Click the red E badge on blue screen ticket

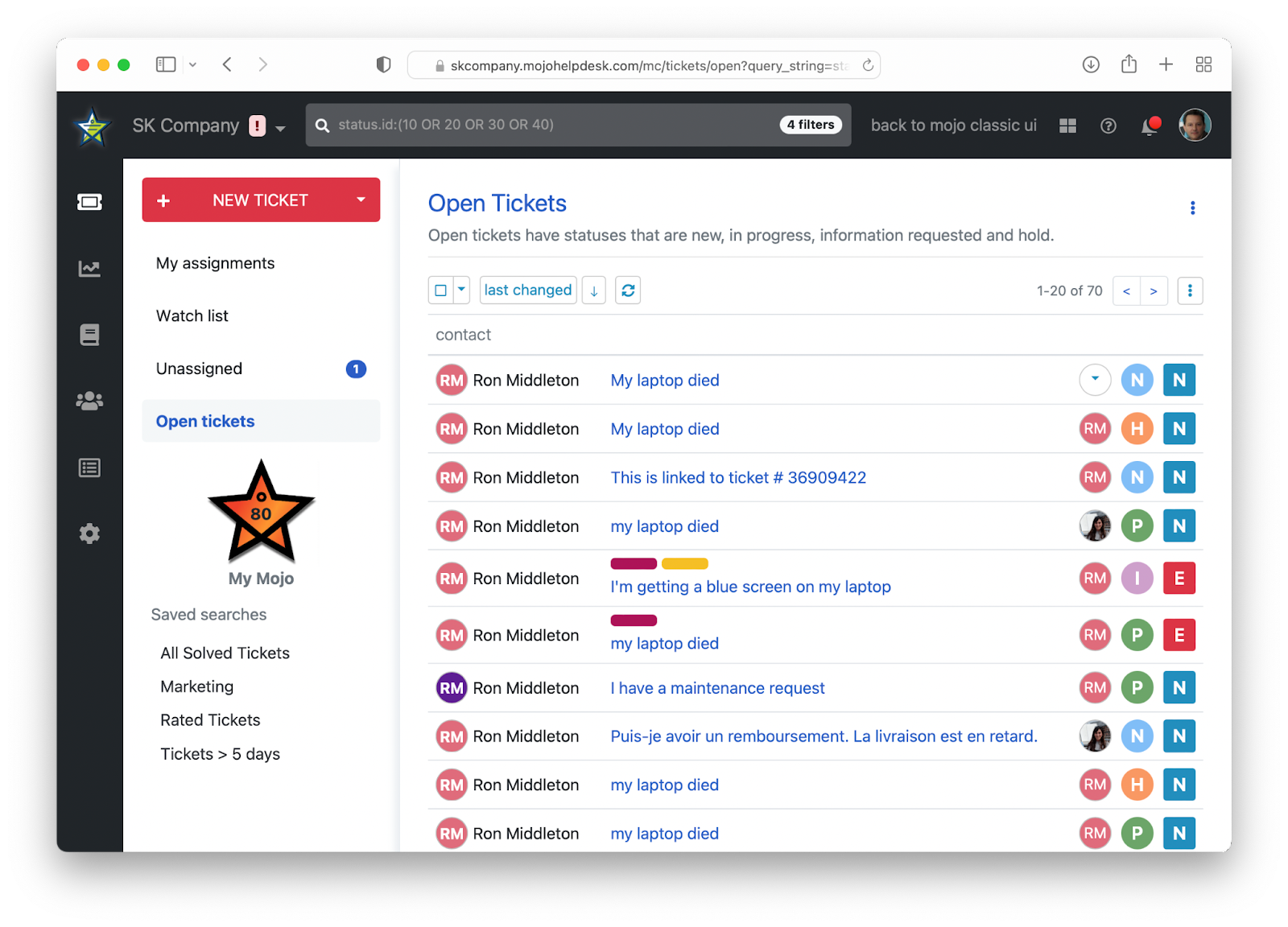pyautogui.click(x=1179, y=578)
